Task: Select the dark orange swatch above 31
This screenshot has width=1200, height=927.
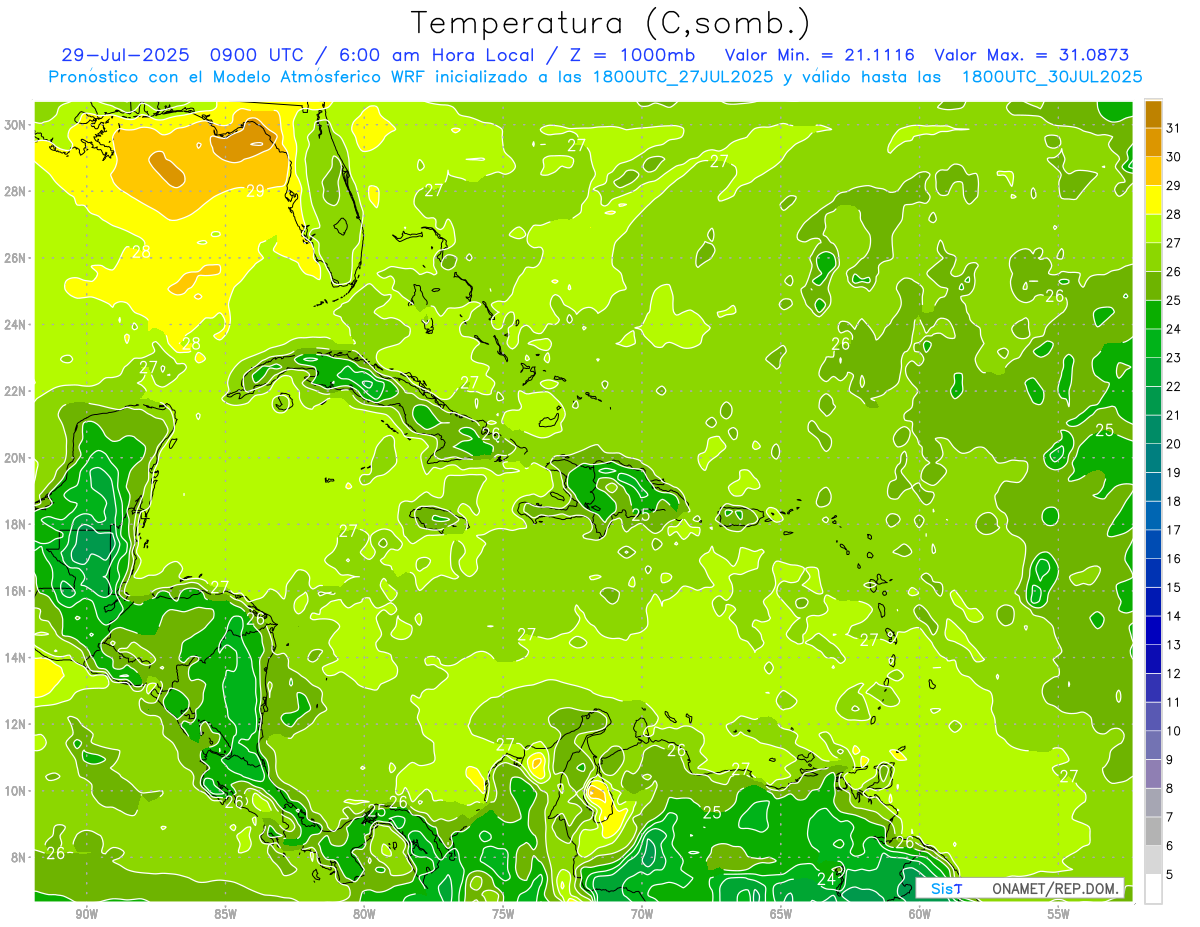Action: pyautogui.click(x=1153, y=113)
